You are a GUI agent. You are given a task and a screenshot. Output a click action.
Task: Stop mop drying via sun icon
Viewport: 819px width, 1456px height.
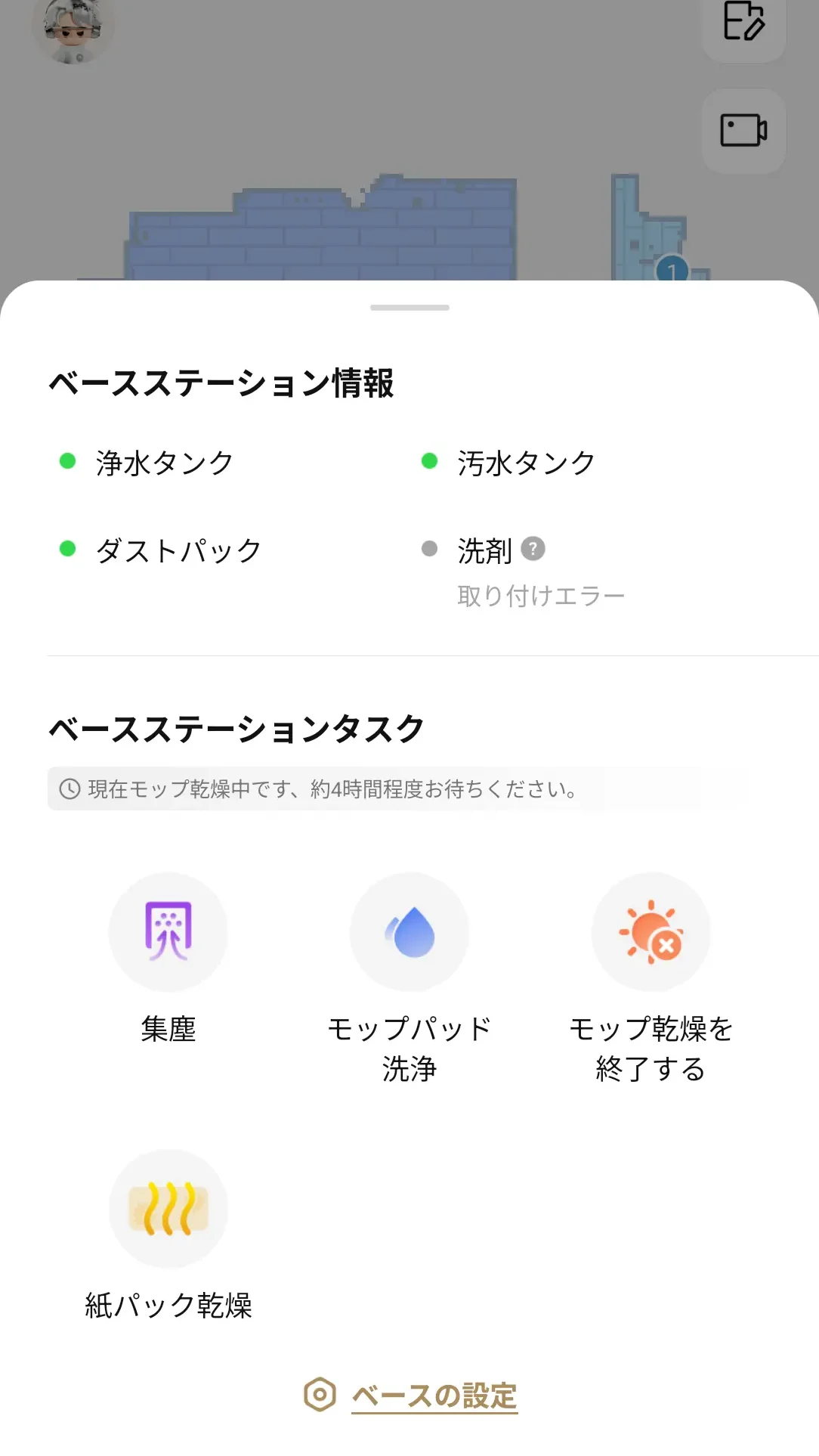[x=651, y=931]
